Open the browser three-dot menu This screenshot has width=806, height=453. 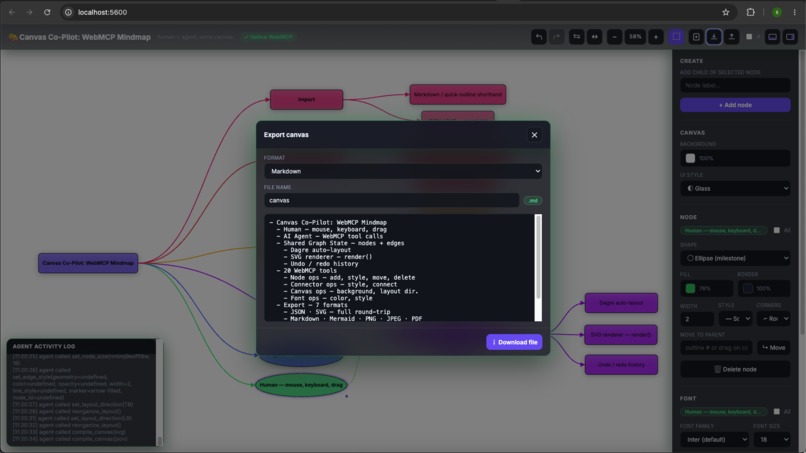pyautogui.click(x=794, y=12)
